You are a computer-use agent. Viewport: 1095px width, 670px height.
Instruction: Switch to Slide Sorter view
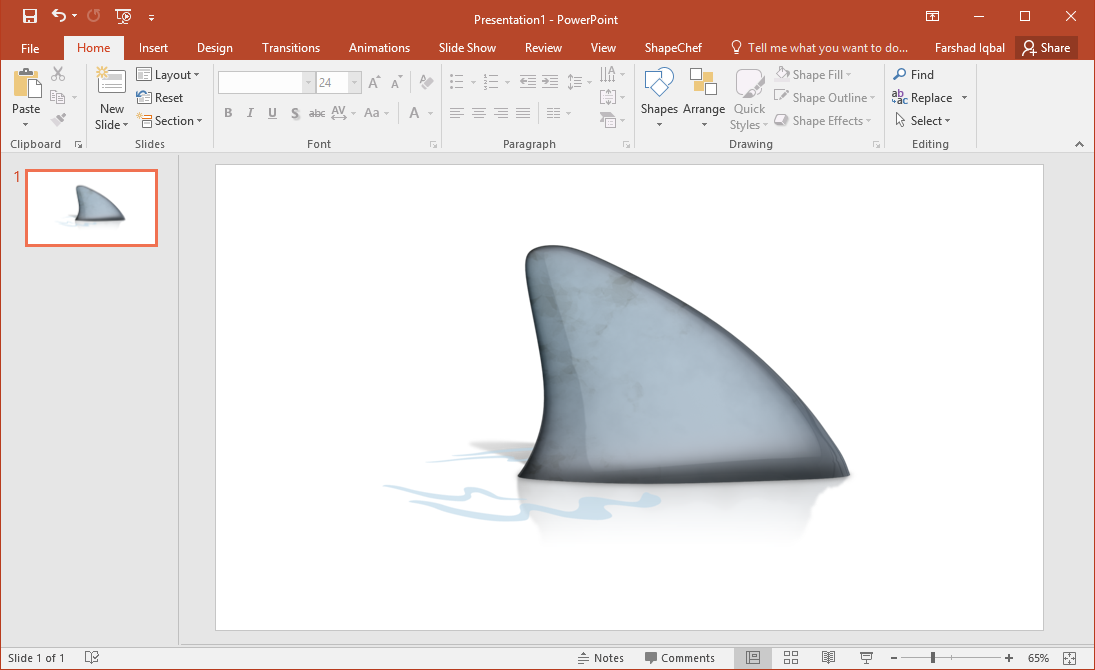pyautogui.click(x=791, y=657)
